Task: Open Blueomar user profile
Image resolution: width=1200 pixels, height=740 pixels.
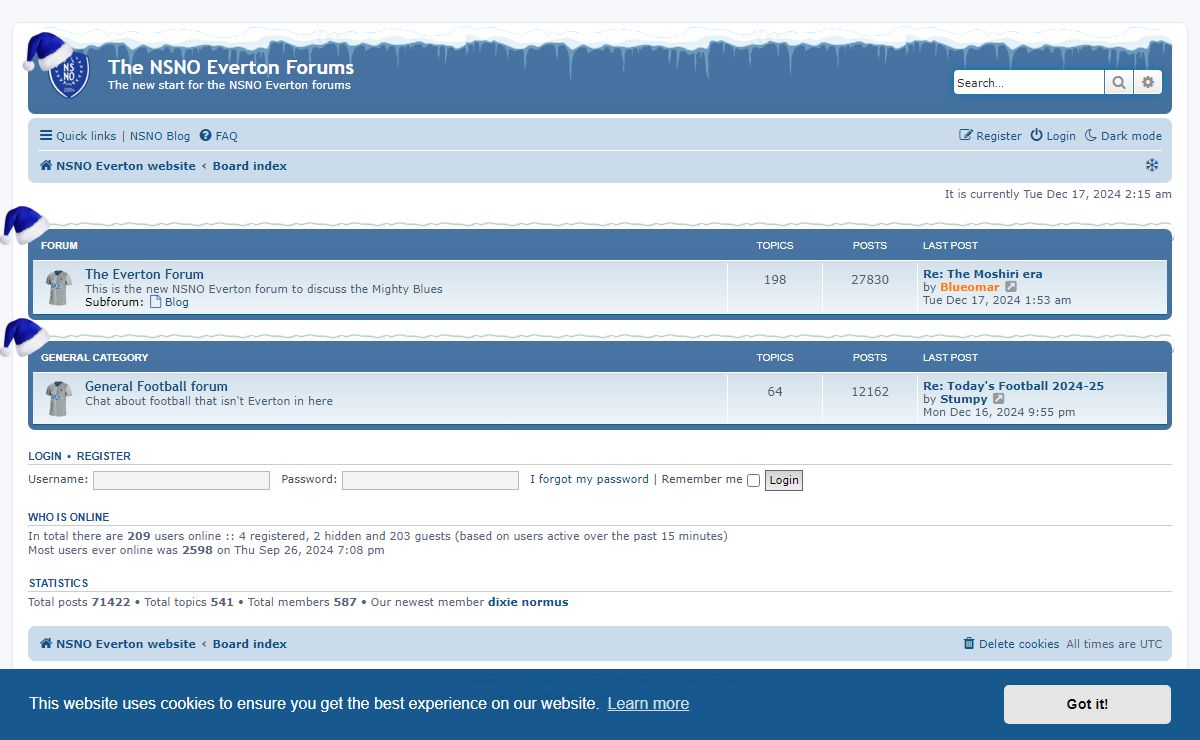Action: click(x=970, y=287)
